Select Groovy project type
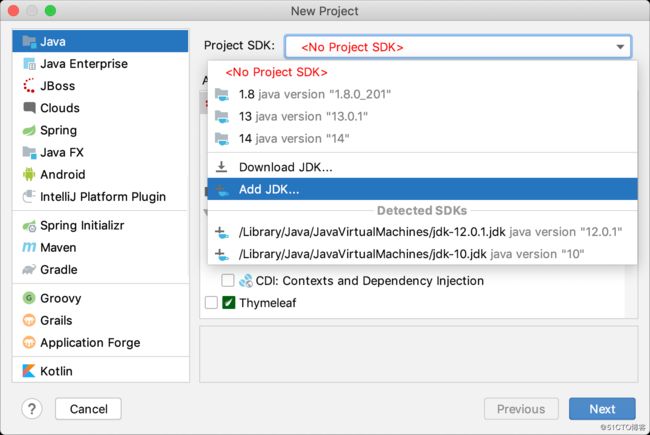650x435 pixels. (x=101, y=298)
